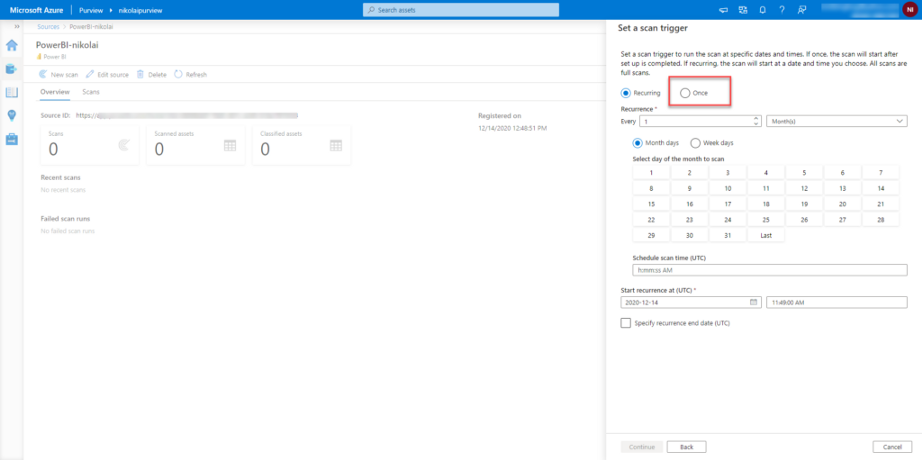Open the Glossary book sidebar icon
This screenshot has width=922, height=460.
pyautogui.click(x=12, y=92)
